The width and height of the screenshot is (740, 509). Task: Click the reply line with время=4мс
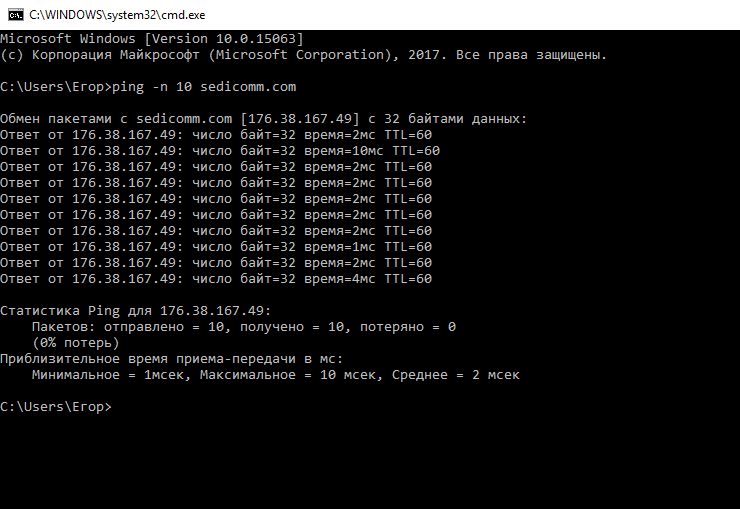coord(216,279)
